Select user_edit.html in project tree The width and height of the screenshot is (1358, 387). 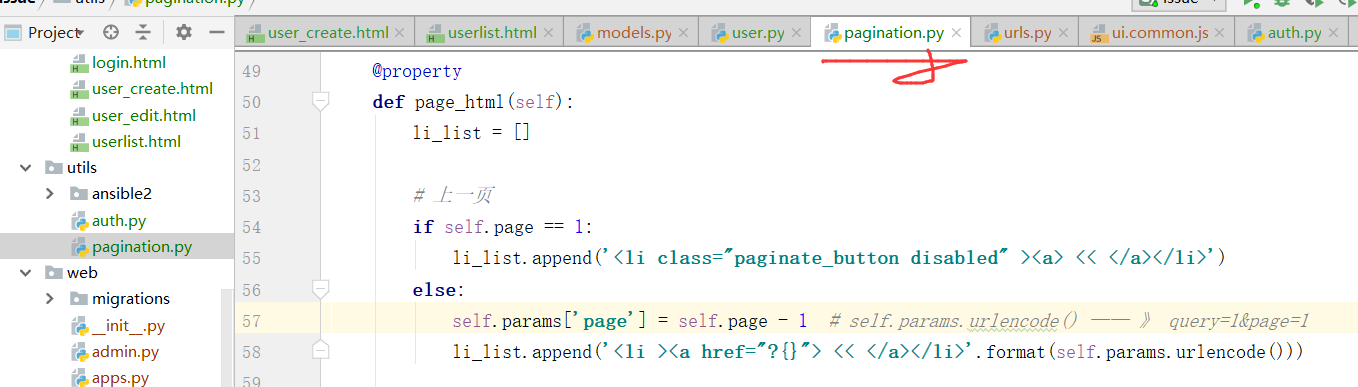(x=144, y=115)
